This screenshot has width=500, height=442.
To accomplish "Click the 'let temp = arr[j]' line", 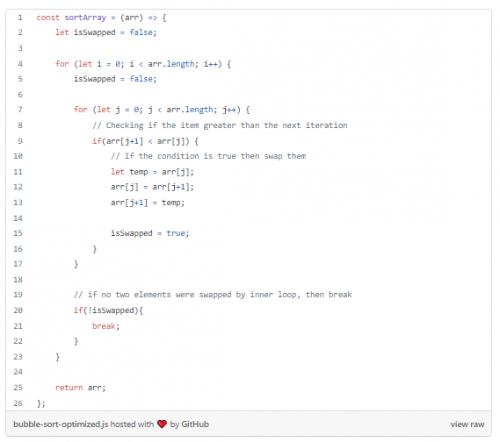I will (x=152, y=172).
